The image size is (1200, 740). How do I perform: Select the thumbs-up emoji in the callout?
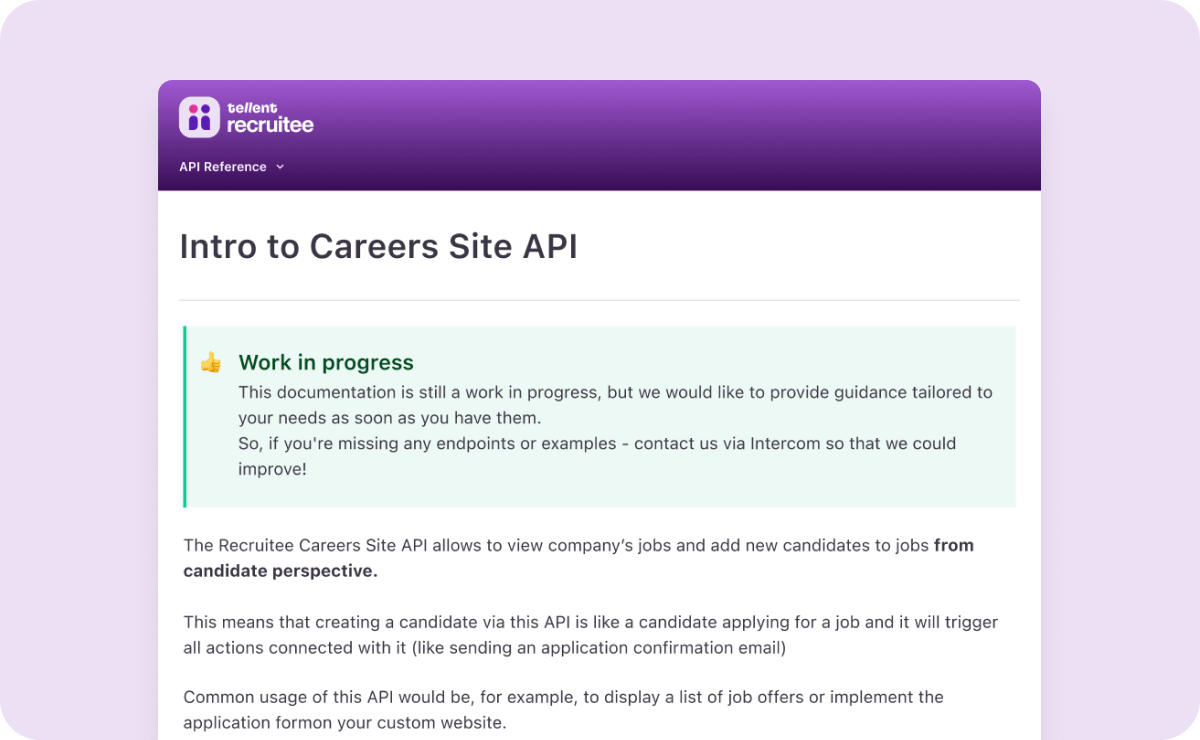[210, 363]
